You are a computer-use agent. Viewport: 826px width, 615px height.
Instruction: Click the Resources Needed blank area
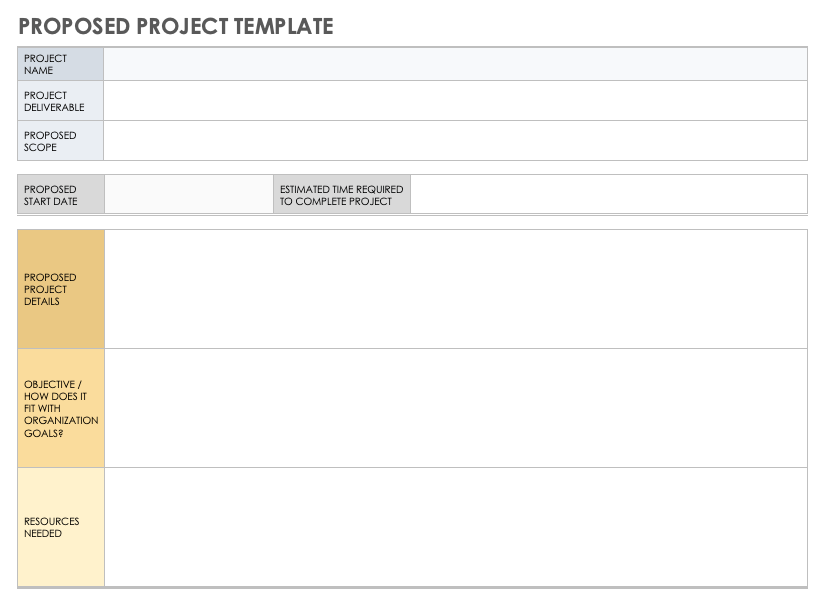(x=456, y=527)
